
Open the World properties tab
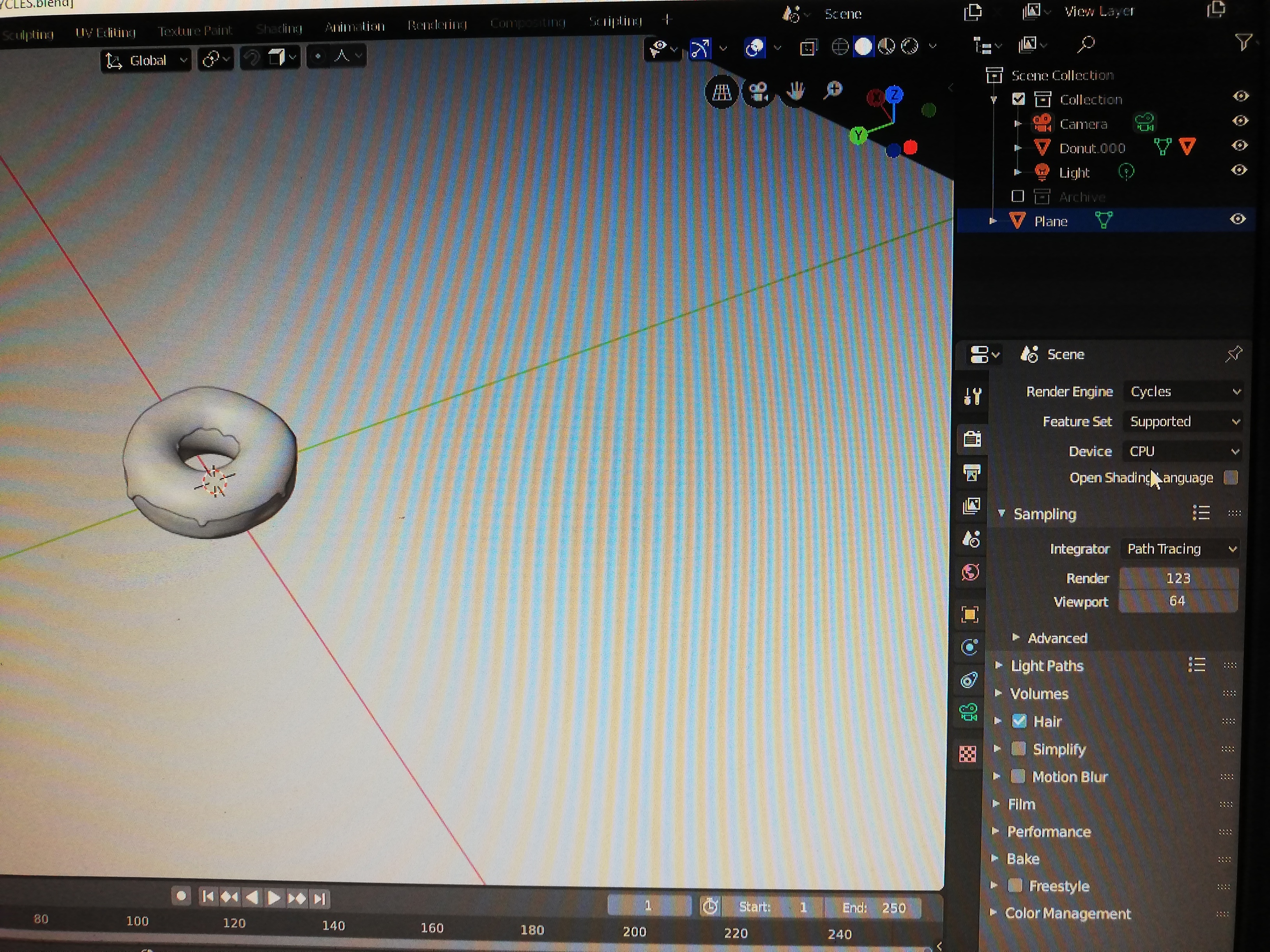point(970,572)
